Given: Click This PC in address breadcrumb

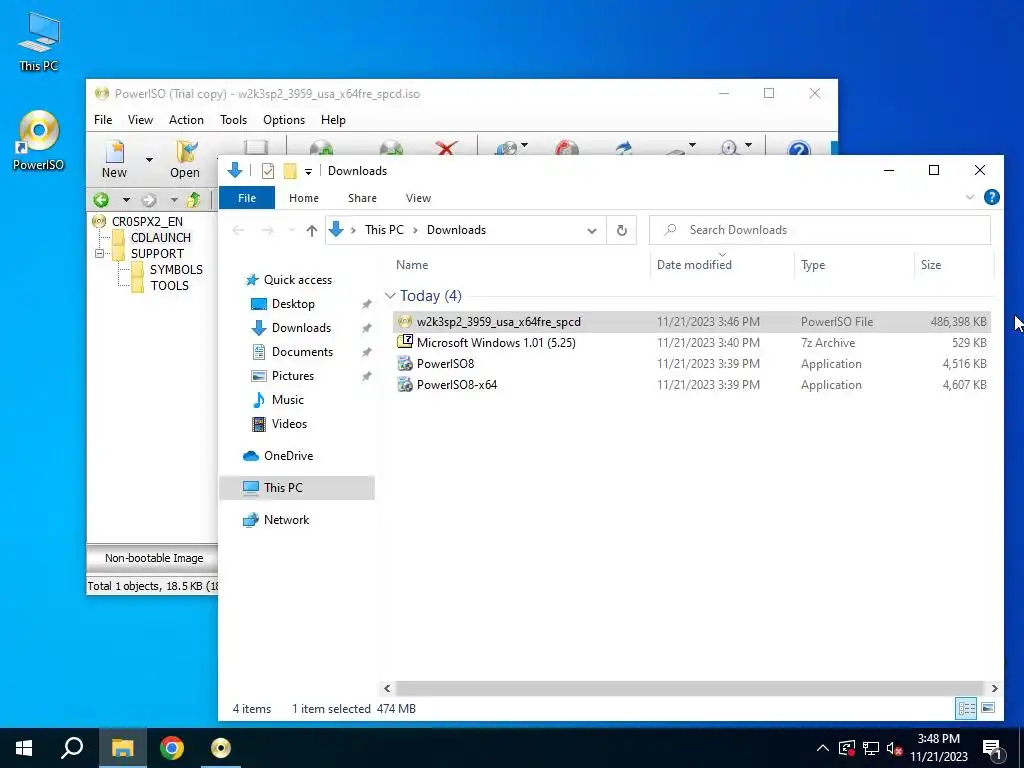Looking at the screenshot, I should click(384, 230).
